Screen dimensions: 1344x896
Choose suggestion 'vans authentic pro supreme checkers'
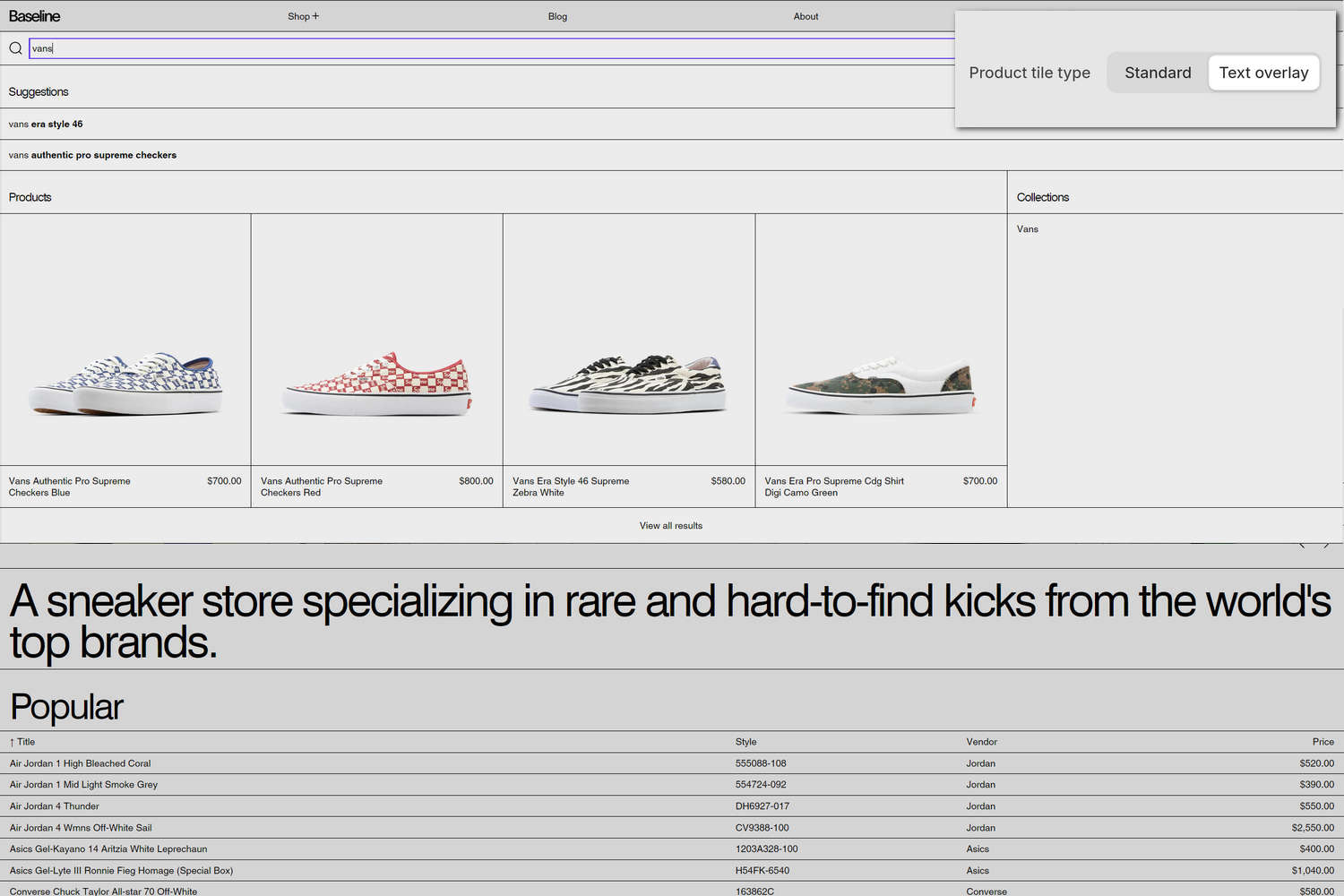coord(92,154)
